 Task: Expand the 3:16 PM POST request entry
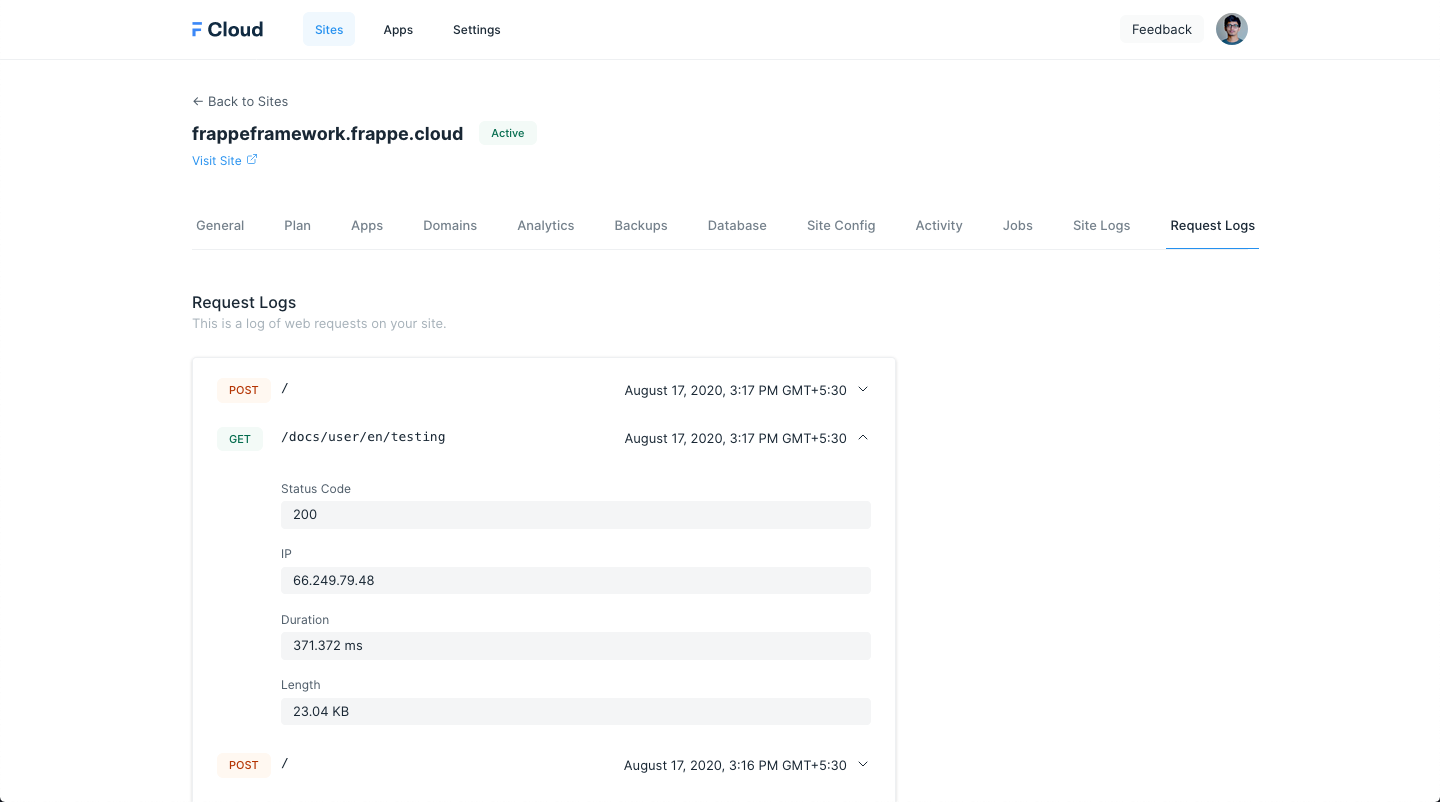click(863, 765)
